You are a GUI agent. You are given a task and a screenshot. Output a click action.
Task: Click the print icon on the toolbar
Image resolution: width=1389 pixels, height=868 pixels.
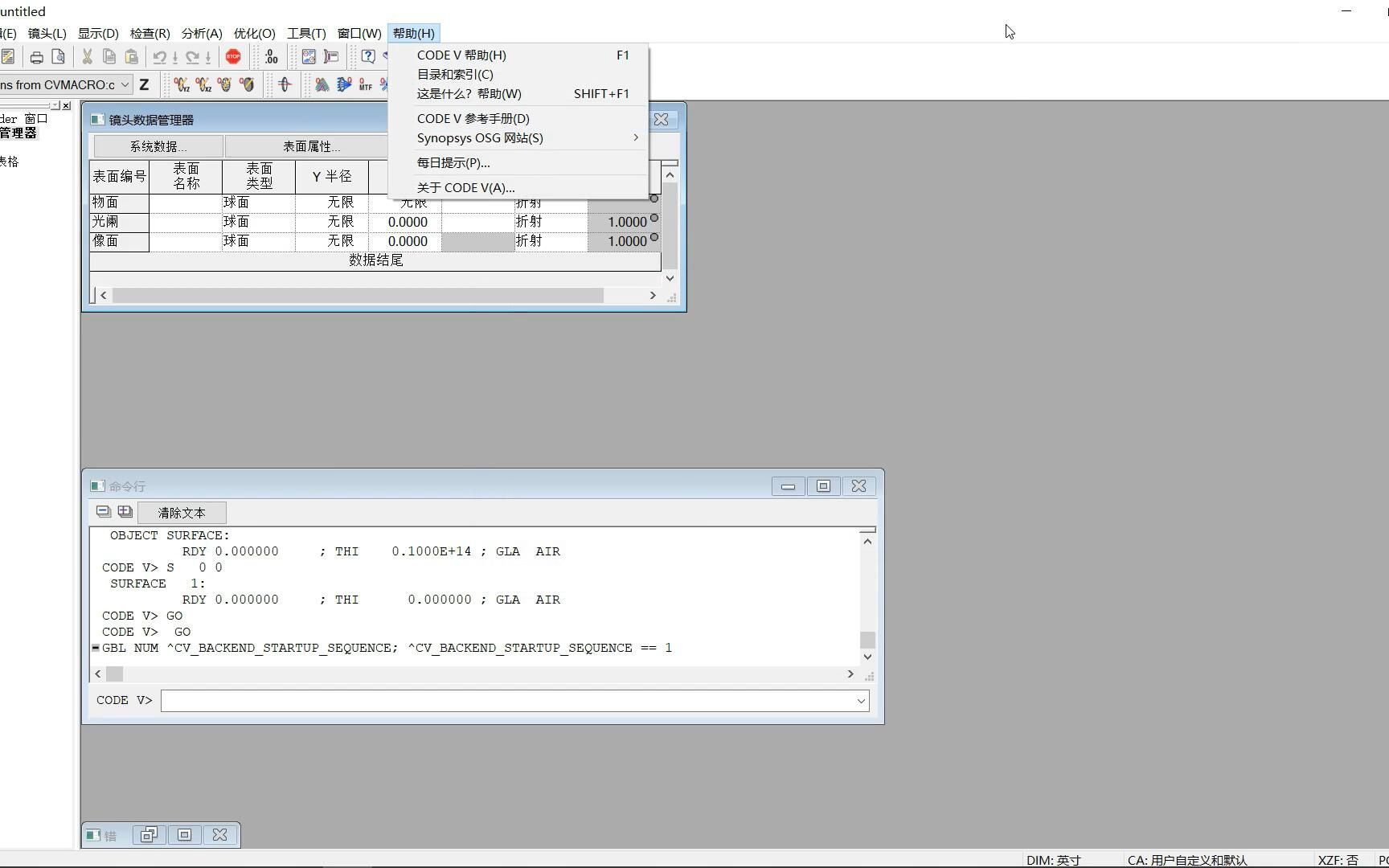pyautogui.click(x=36, y=56)
